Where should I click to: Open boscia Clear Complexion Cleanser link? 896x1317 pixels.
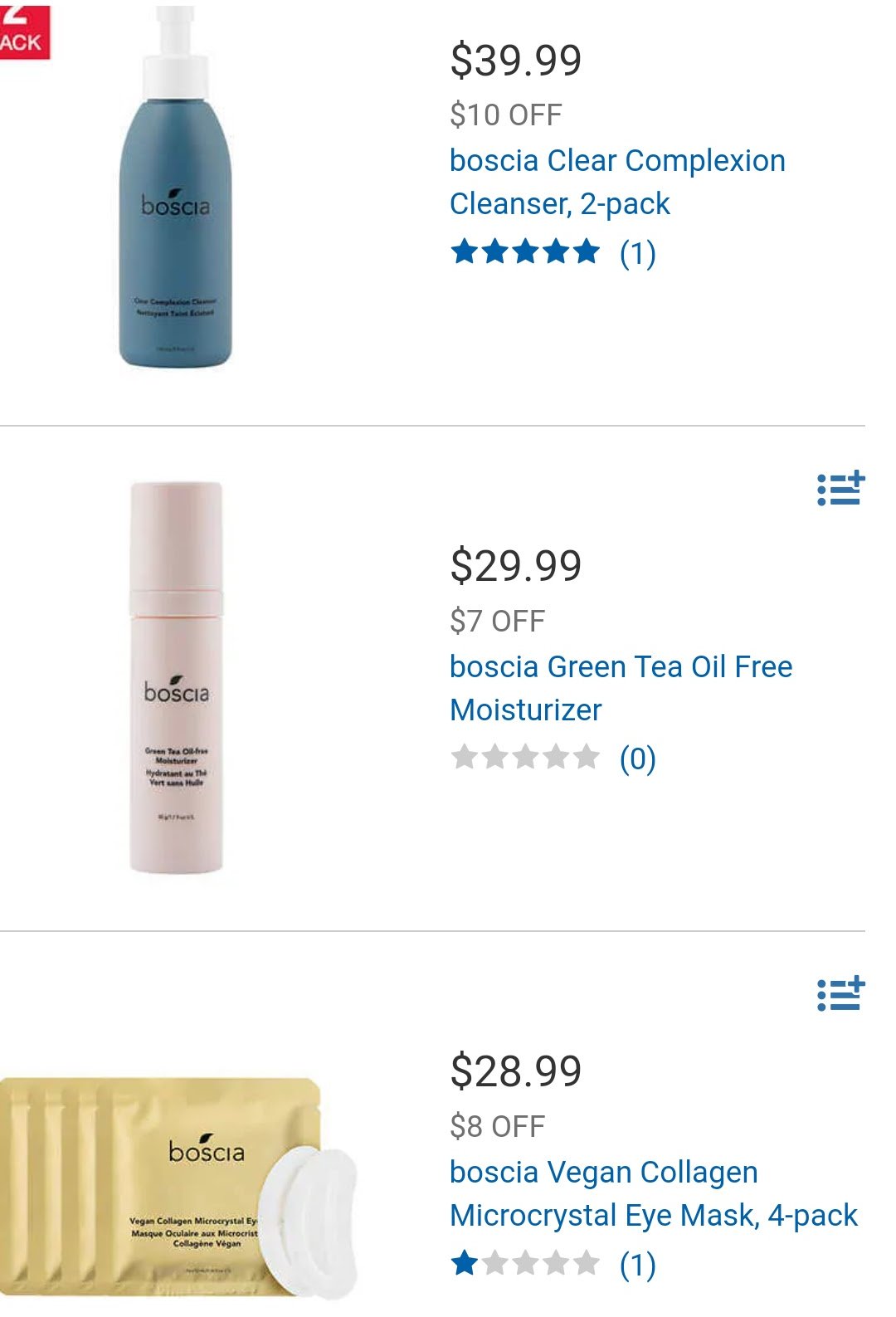point(617,182)
